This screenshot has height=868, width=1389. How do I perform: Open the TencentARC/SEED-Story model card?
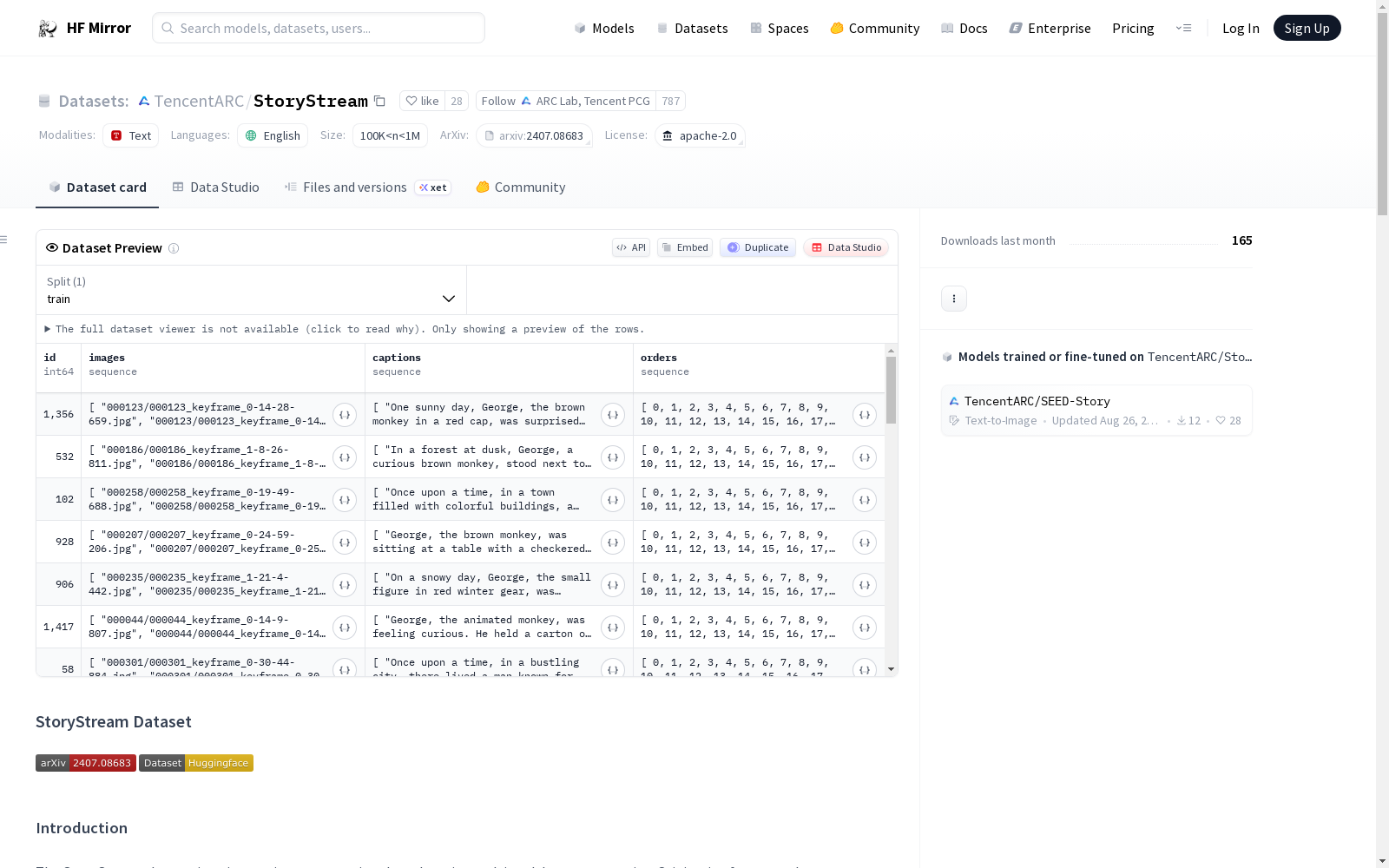coord(1096,411)
